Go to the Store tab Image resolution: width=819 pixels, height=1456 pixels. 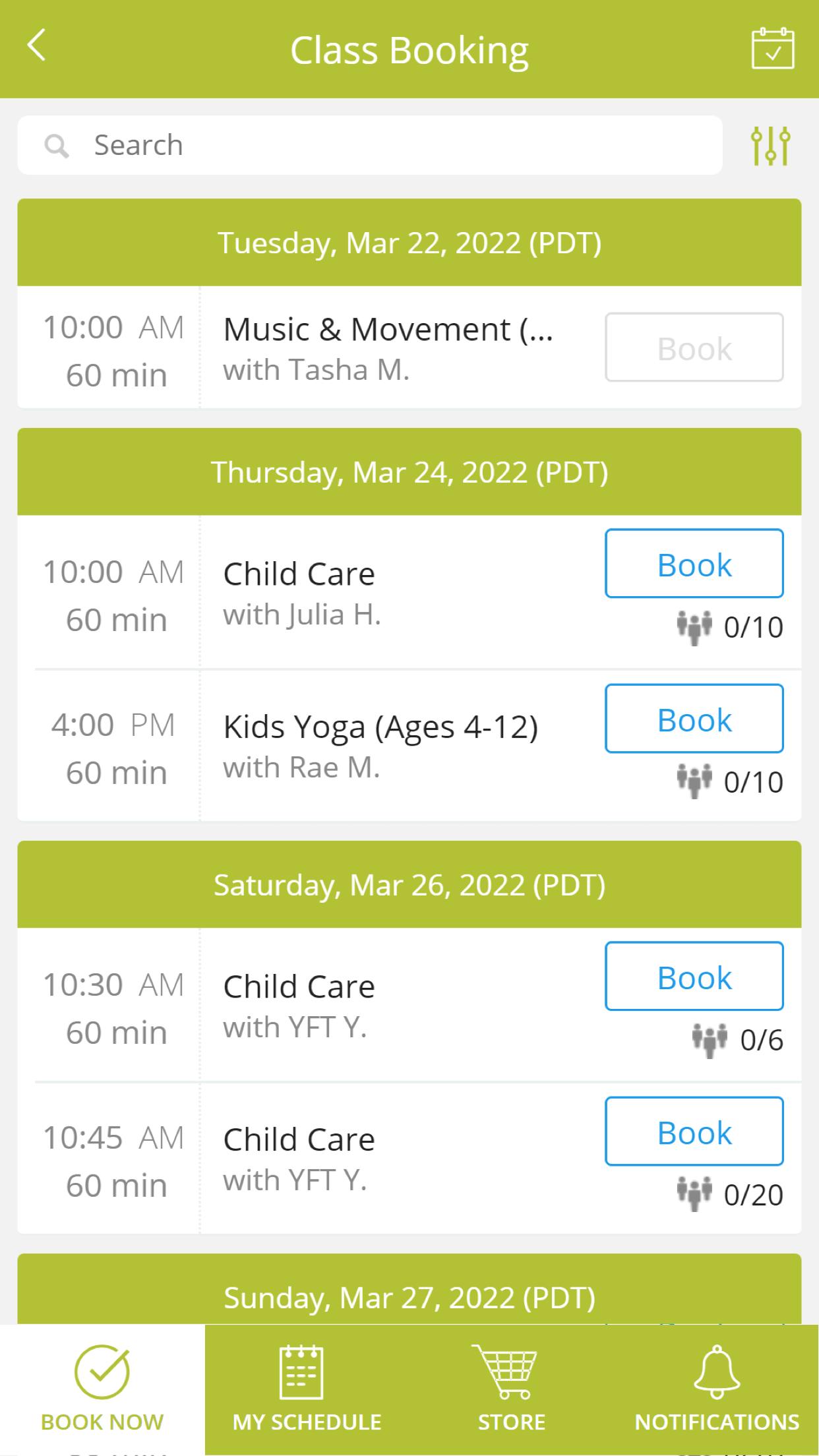click(512, 1389)
